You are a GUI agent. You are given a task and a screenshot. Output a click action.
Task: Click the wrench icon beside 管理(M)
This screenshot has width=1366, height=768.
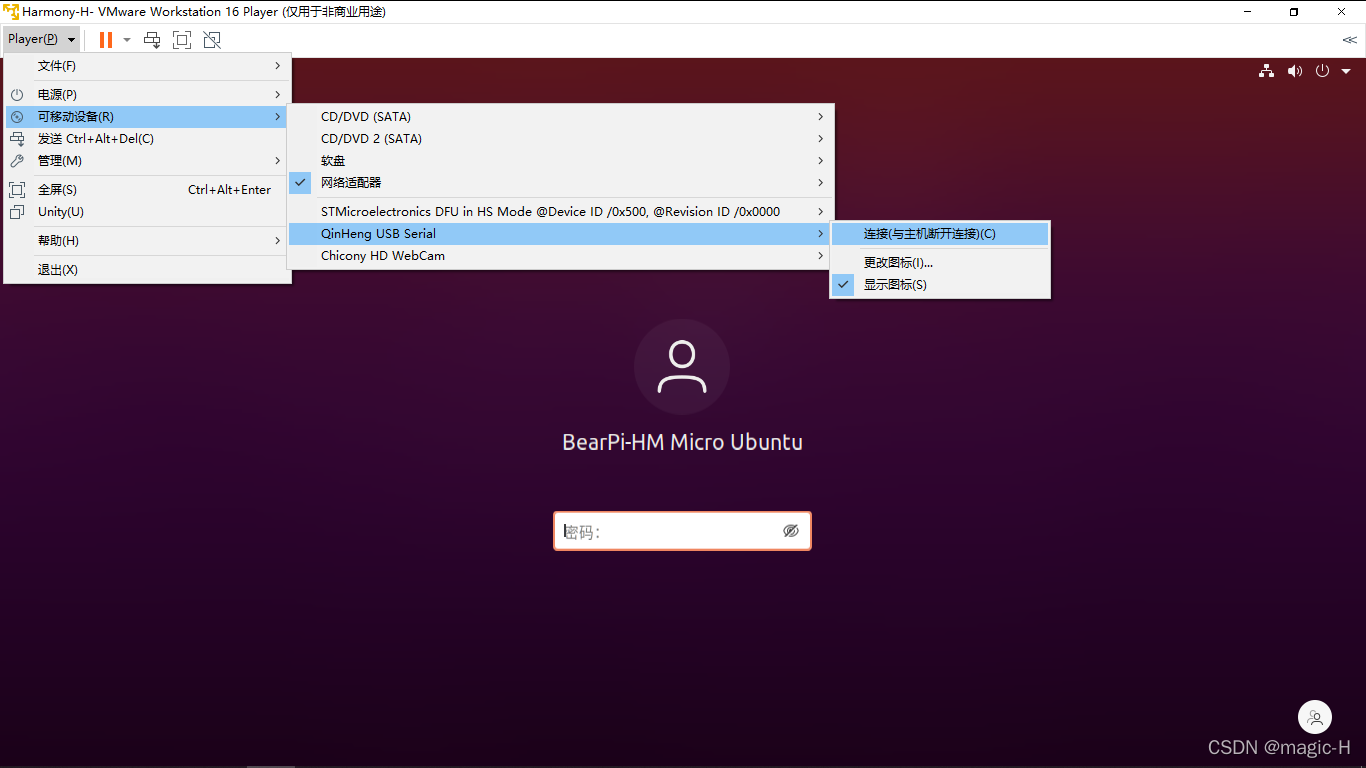click(x=17, y=161)
